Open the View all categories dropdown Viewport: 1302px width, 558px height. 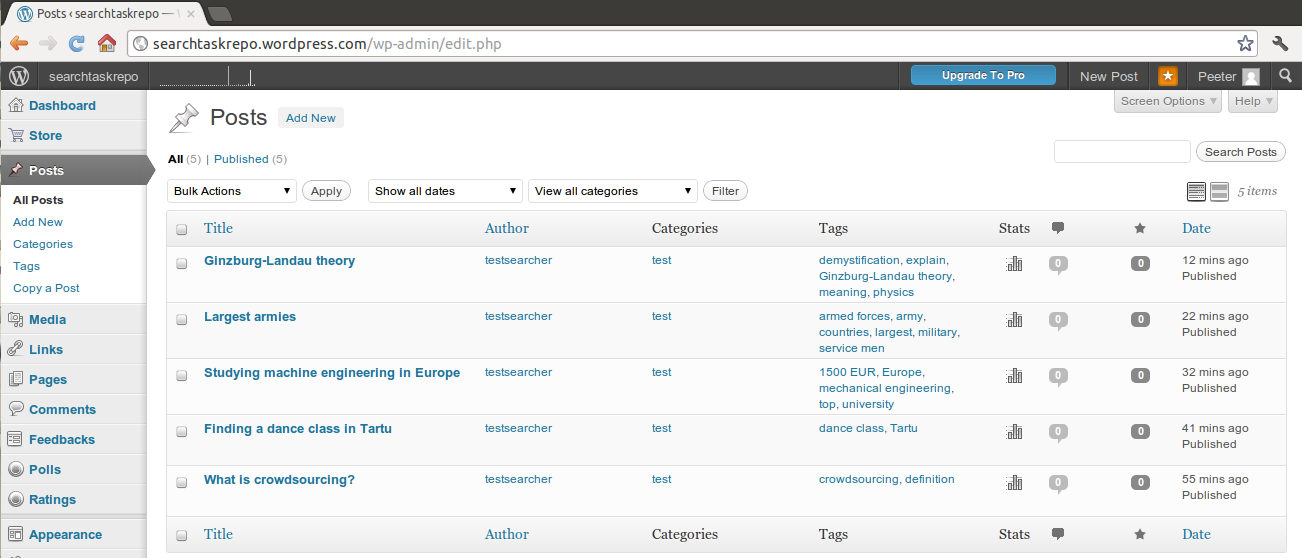[613, 191]
